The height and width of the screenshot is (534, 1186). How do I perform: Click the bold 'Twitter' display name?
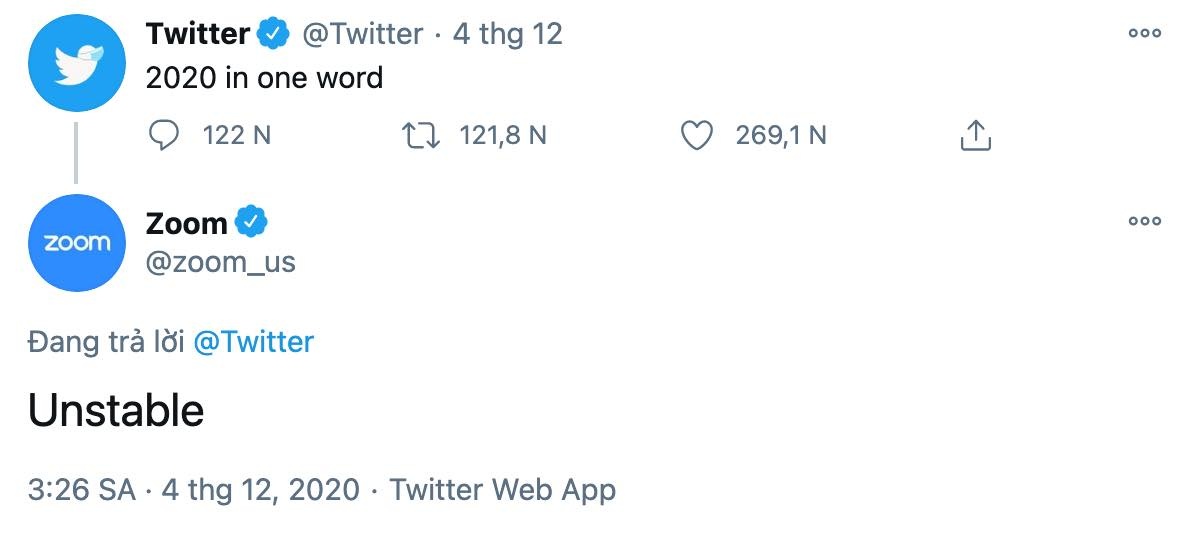click(x=197, y=34)
